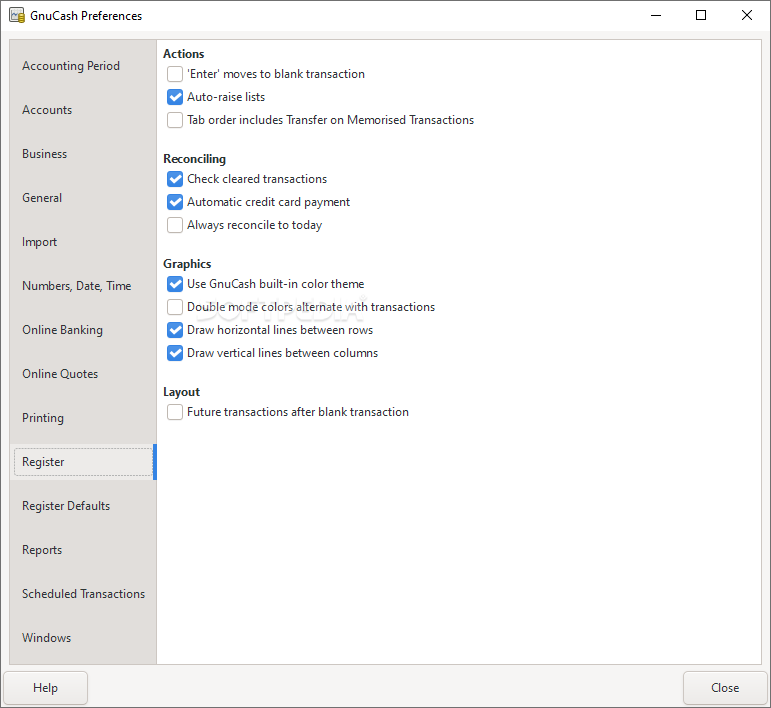
Task: Open the Import preferences page
Action: pyautogui.click(x=83, y=242)
